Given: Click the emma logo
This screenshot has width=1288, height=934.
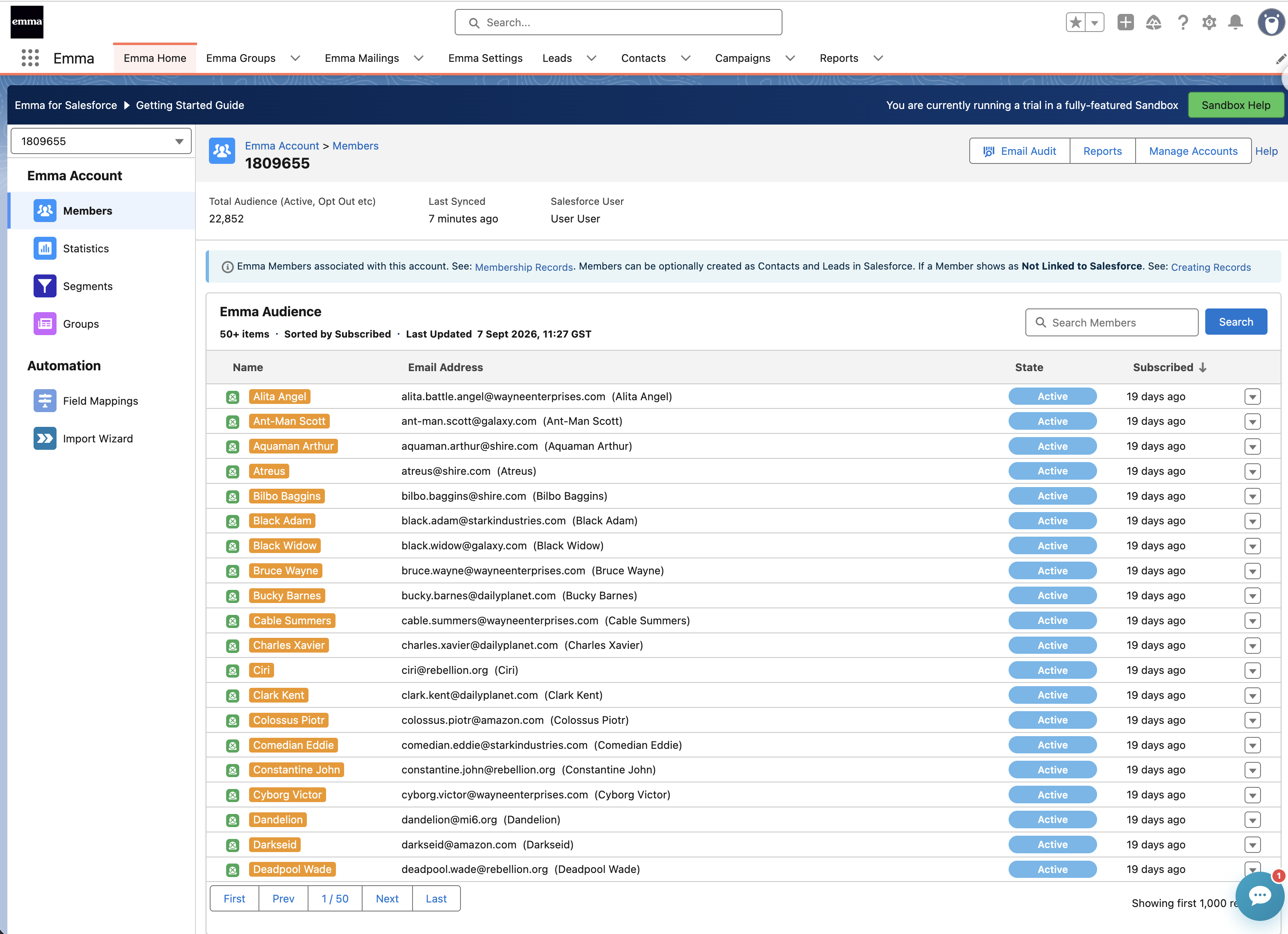Looking at the screenshot, I should (x=27, y=22).
